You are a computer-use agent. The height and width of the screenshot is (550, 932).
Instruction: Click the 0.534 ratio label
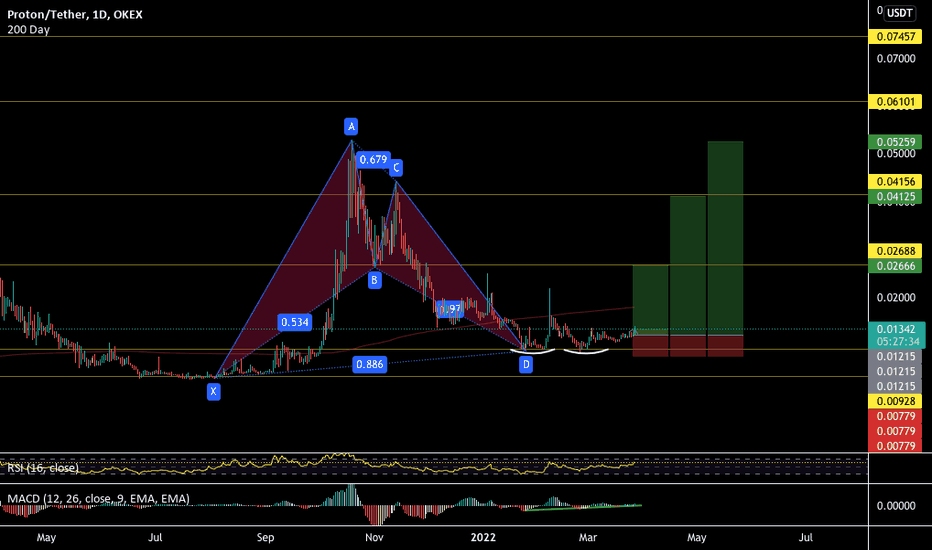[295, 322]
